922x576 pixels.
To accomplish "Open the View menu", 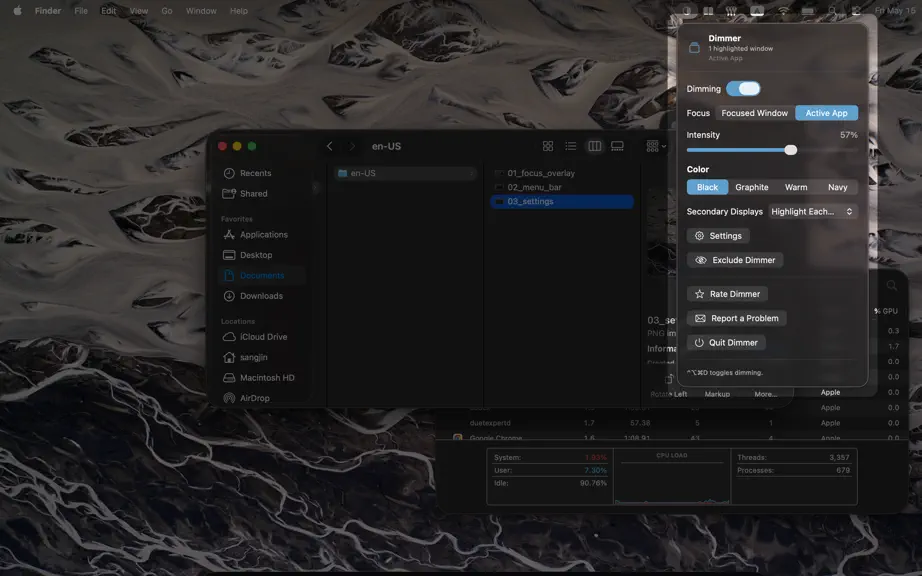I will click(139, 11).
